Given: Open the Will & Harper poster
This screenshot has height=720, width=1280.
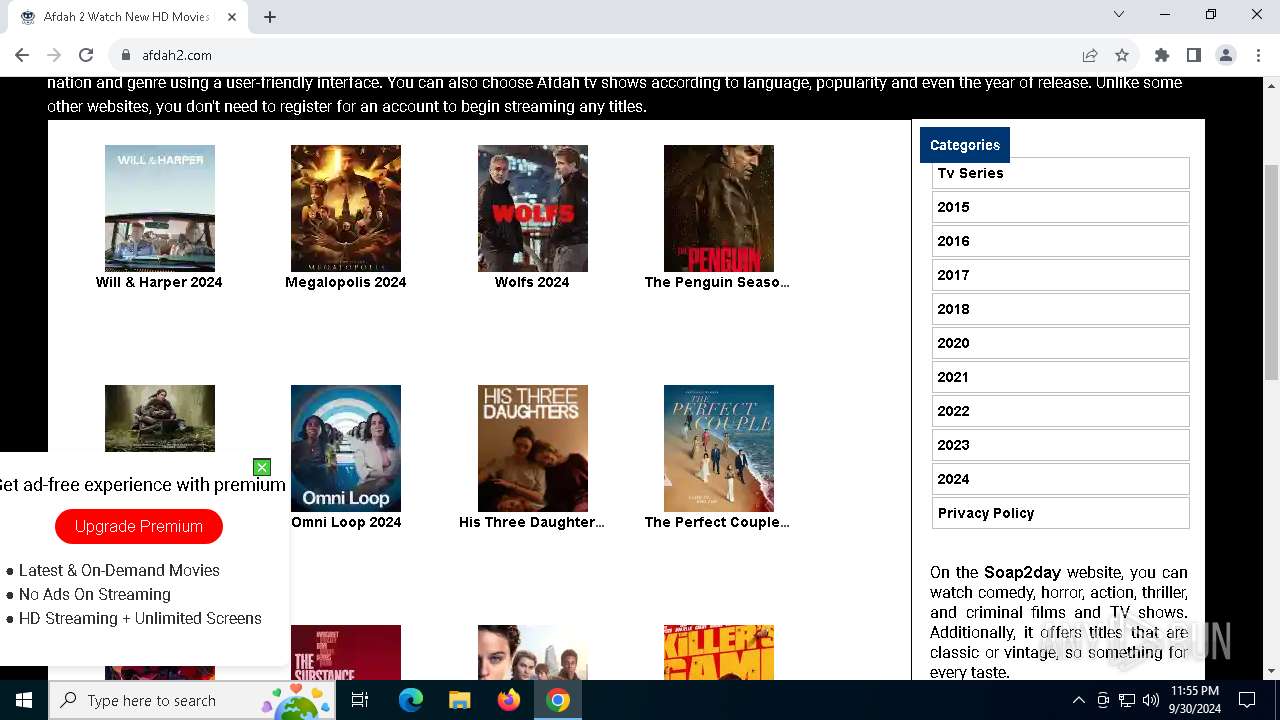Looking at the screenshot, I should [160, 208].
